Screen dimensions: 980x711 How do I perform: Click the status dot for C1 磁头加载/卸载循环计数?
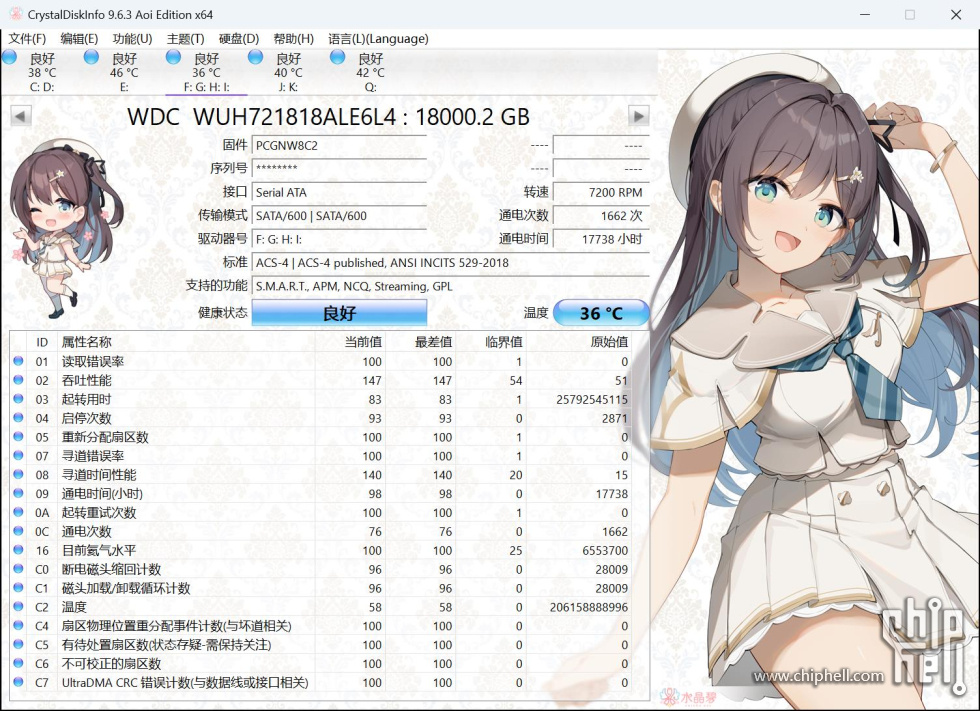pyautogui.click(x=18, y=587)
